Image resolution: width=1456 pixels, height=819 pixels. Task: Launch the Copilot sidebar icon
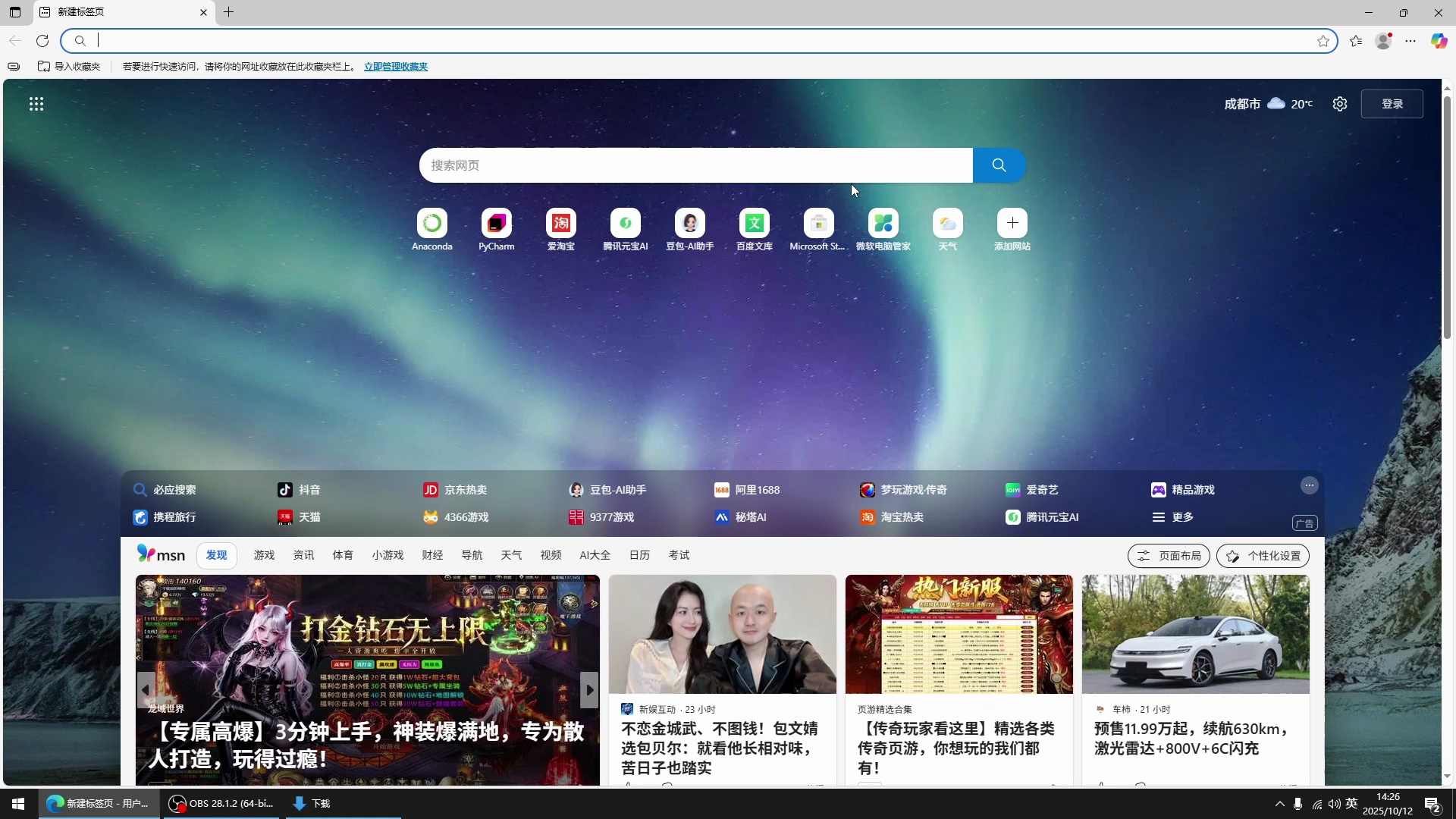point(1439,41)
